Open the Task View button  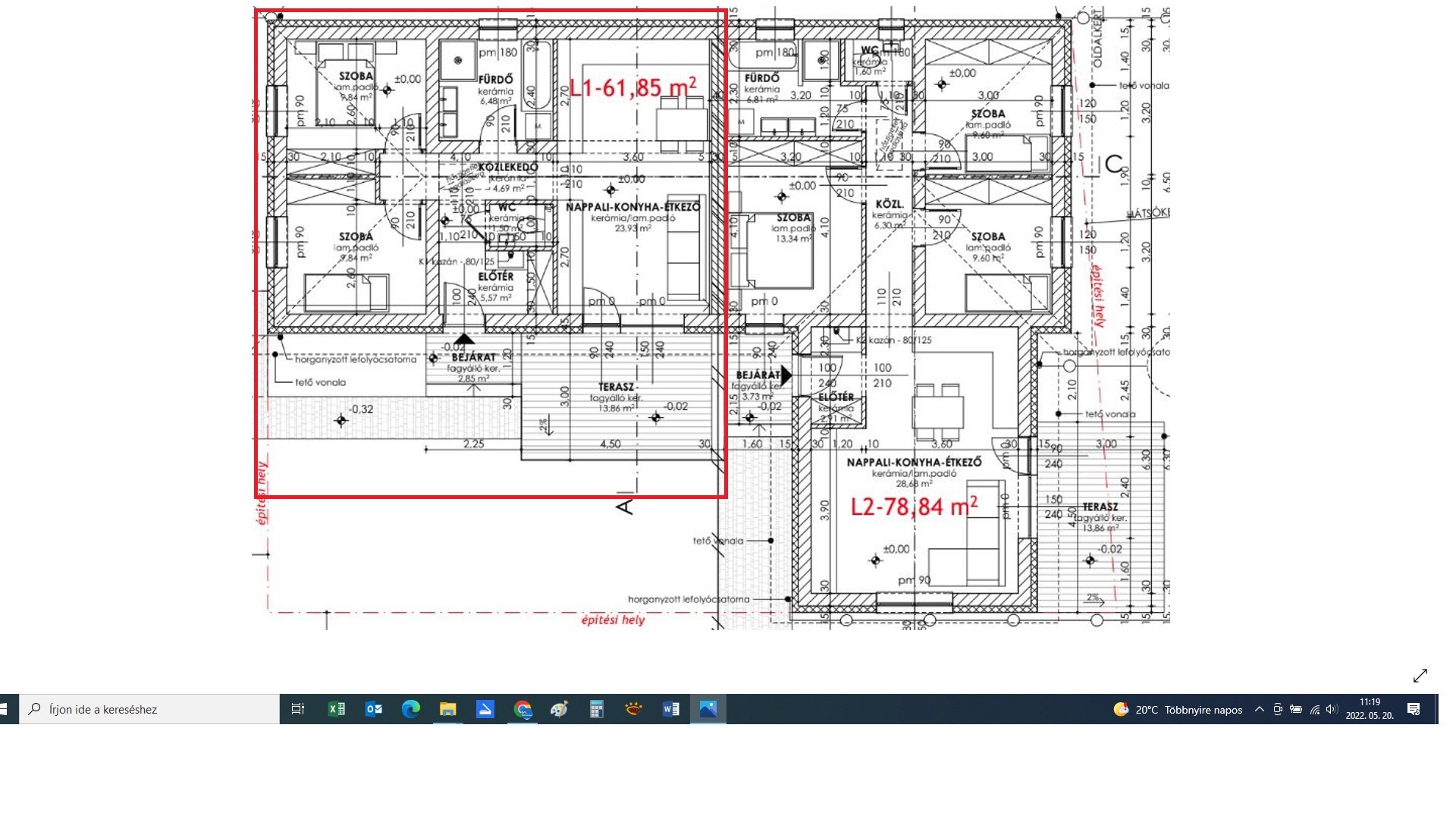pos(298,709)
